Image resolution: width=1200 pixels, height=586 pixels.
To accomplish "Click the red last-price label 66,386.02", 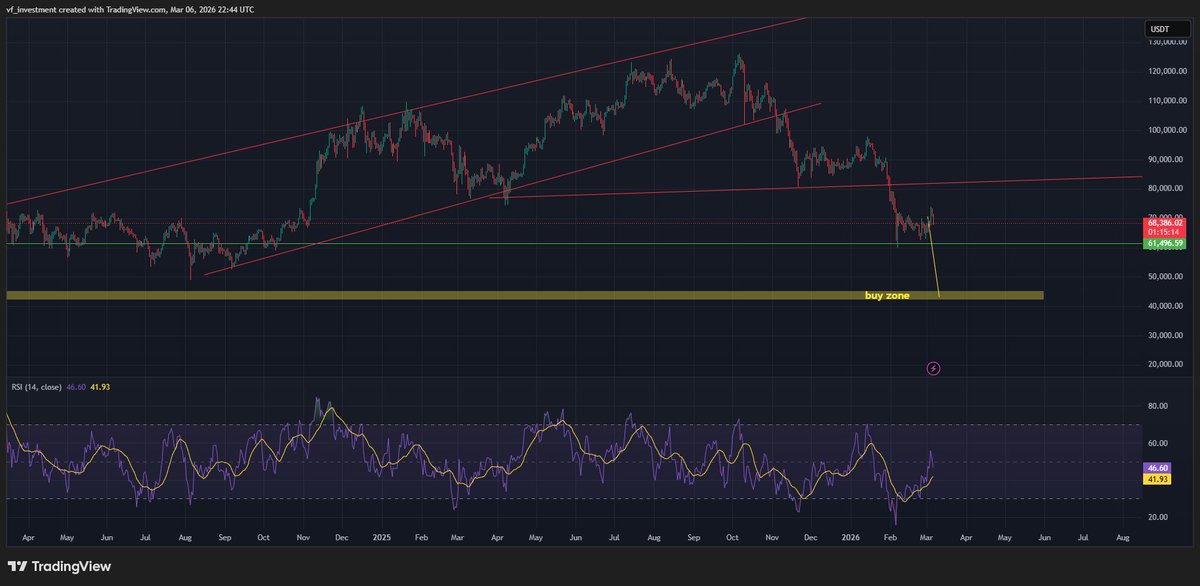I will pos(1165,220).
